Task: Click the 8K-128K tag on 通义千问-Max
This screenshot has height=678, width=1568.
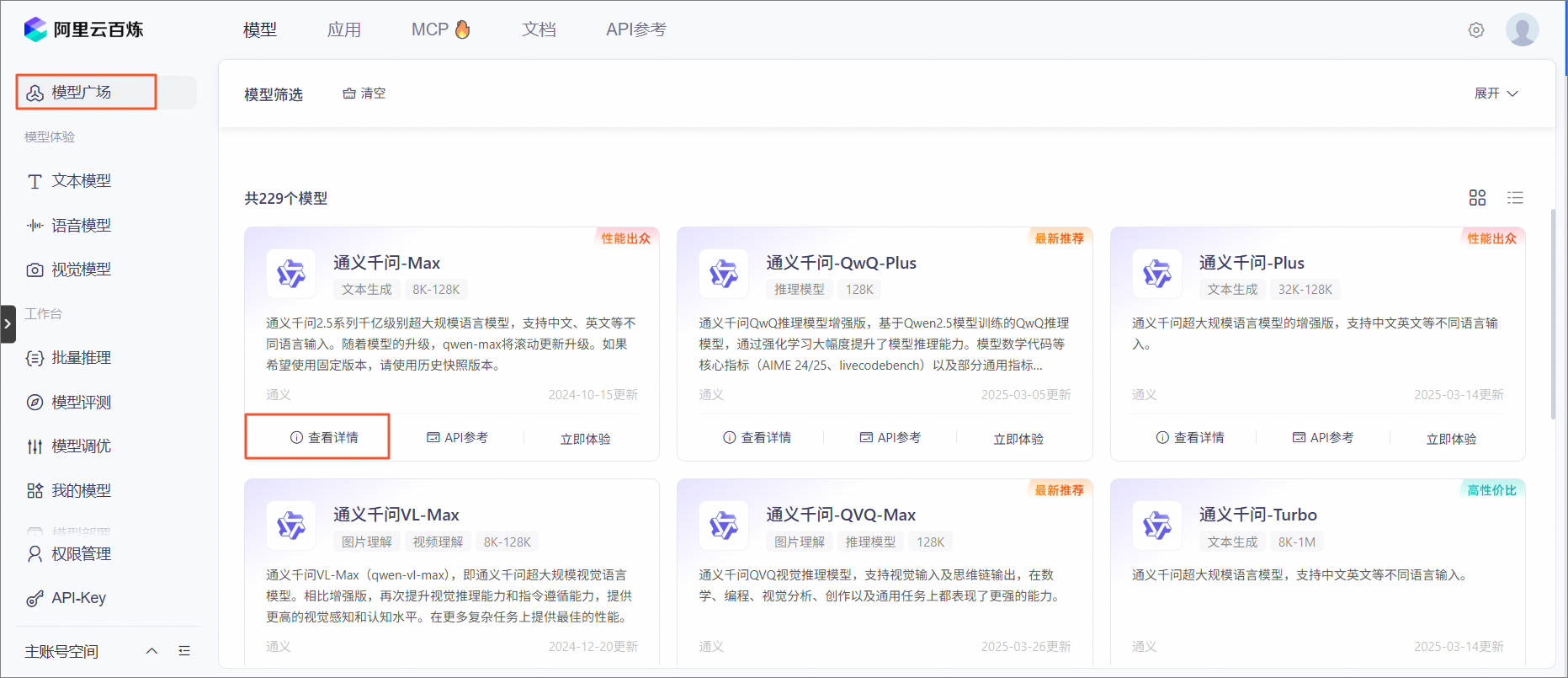Action: (x=436, y=290)
